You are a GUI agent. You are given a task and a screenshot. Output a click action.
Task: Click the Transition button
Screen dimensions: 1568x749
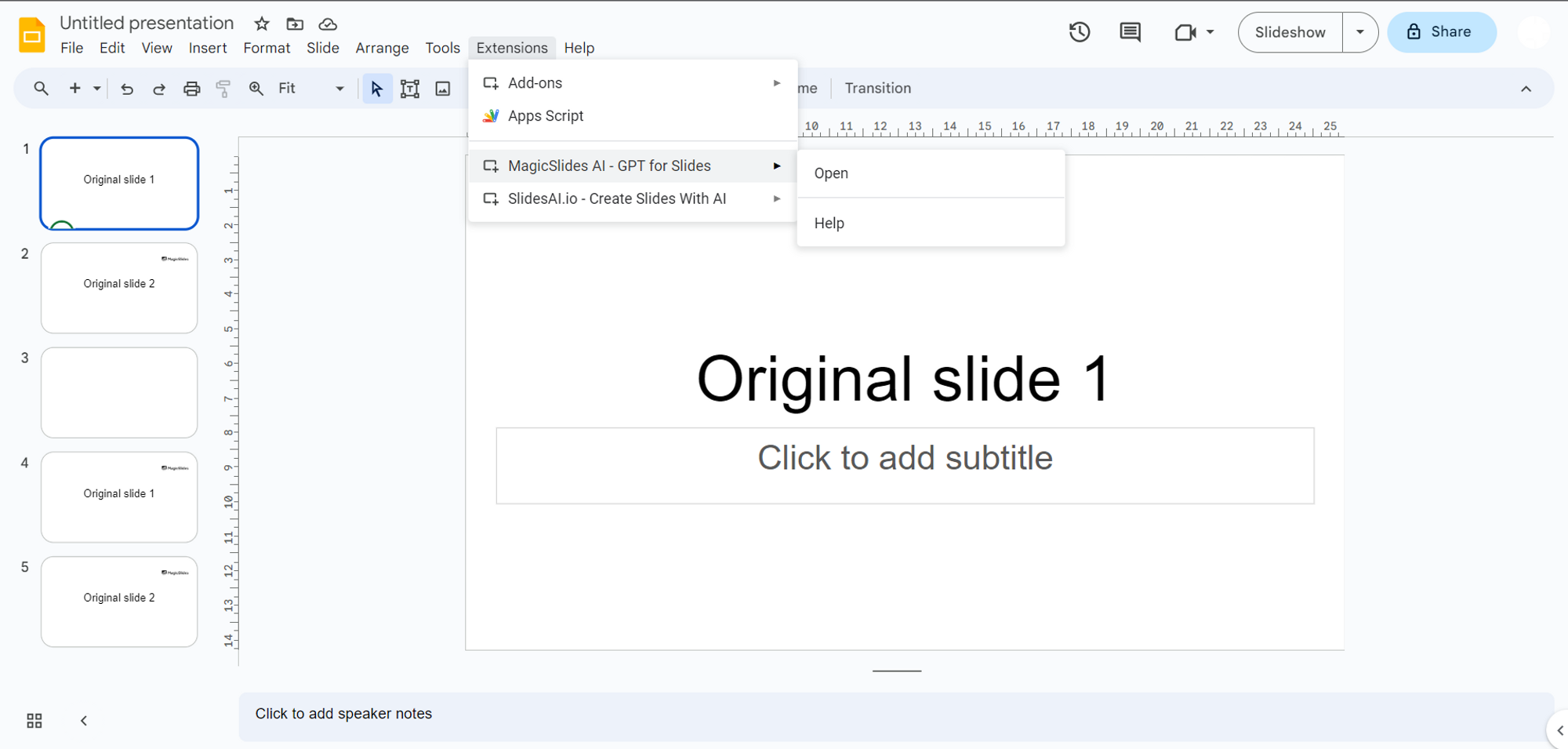click(877, 89)
